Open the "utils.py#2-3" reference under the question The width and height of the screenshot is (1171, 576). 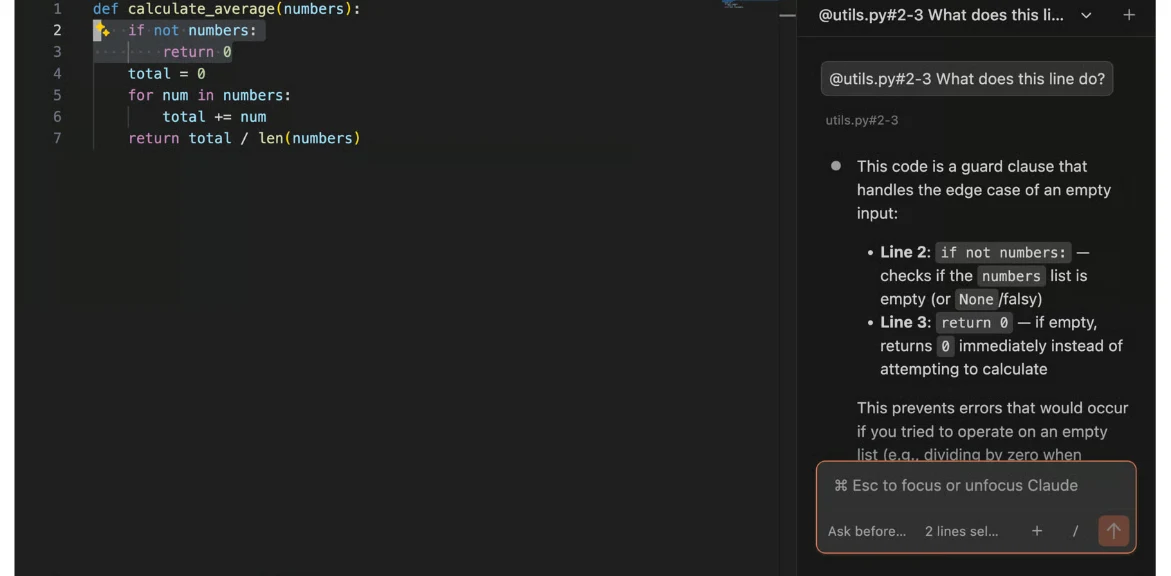tap(862, 120)
